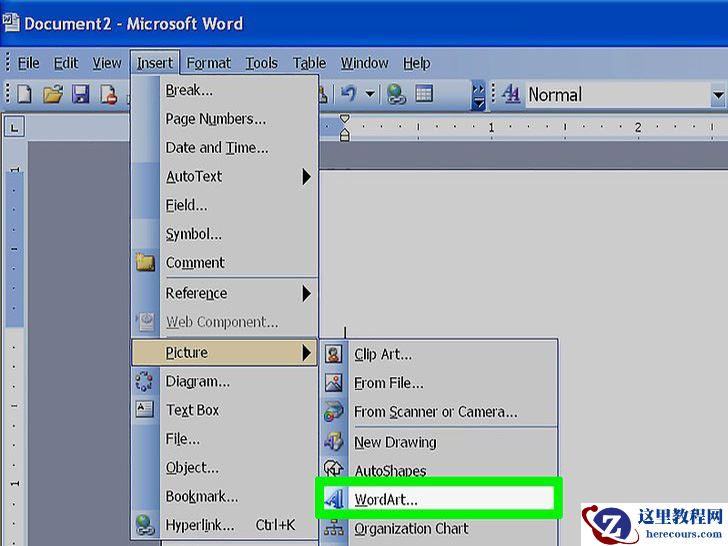Click the Open folder icon
The height and width of the screenshot is (546, 728).
pyautogui.click(x=53, y=94)
